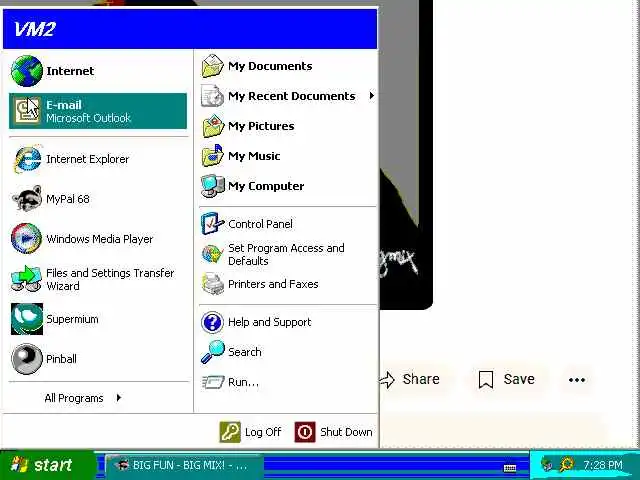The image size is (640, 480).
Task: Click the 7:28 PM clock
Action: [x=603, y=465]
